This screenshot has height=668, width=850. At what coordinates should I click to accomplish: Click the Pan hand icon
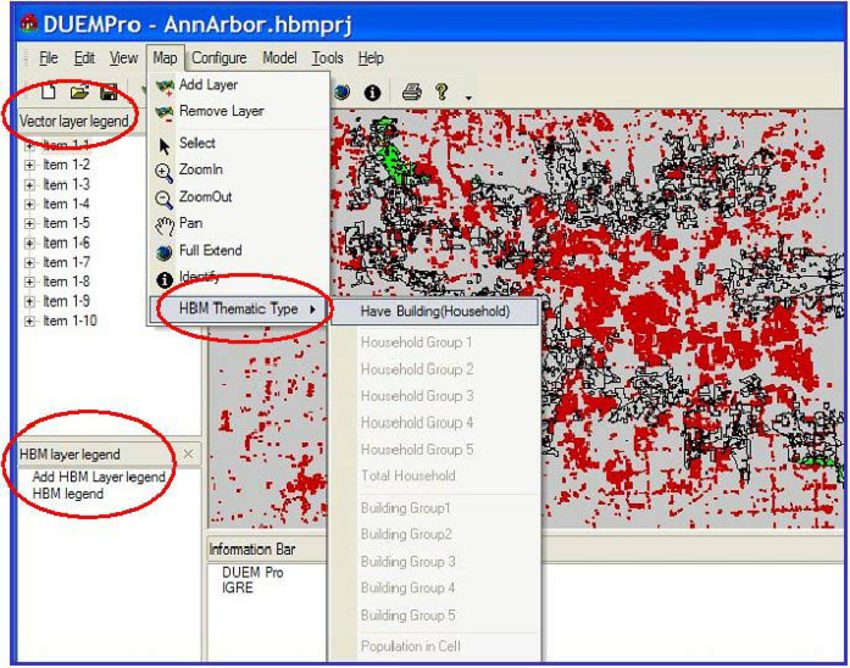click(164, 226)
